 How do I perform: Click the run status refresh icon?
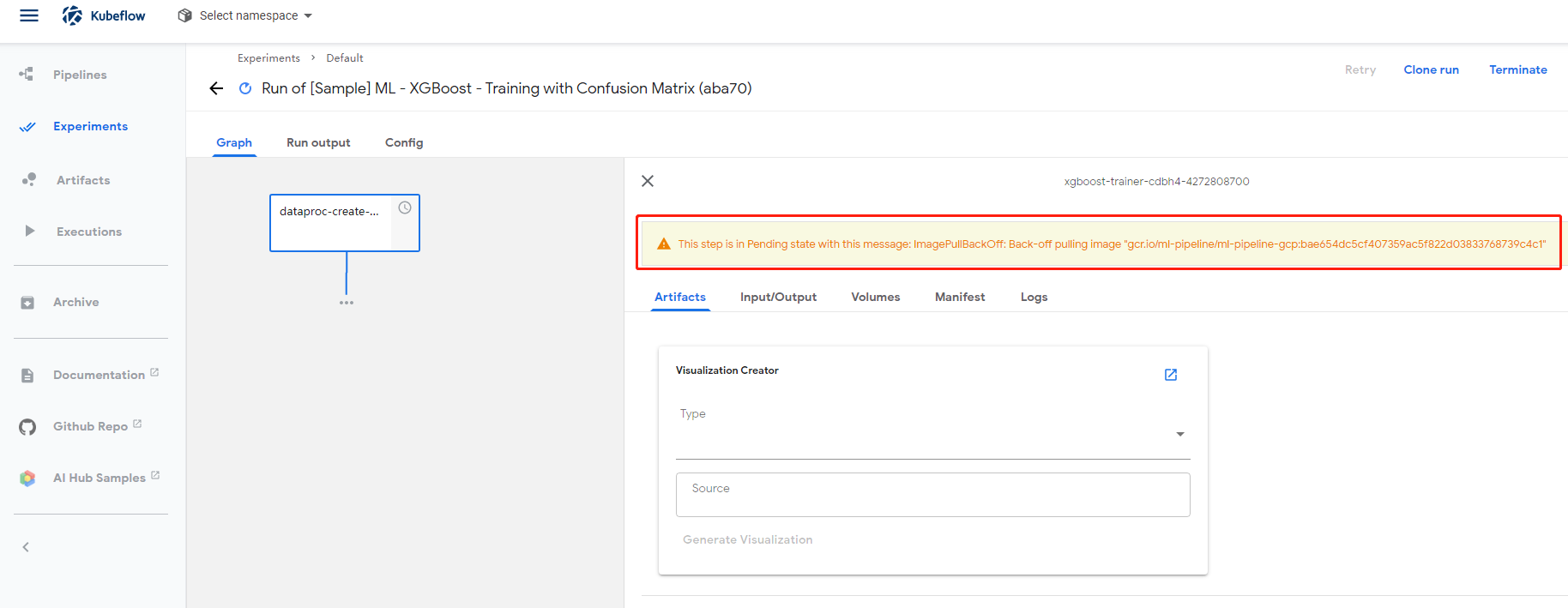click(245, 88)
